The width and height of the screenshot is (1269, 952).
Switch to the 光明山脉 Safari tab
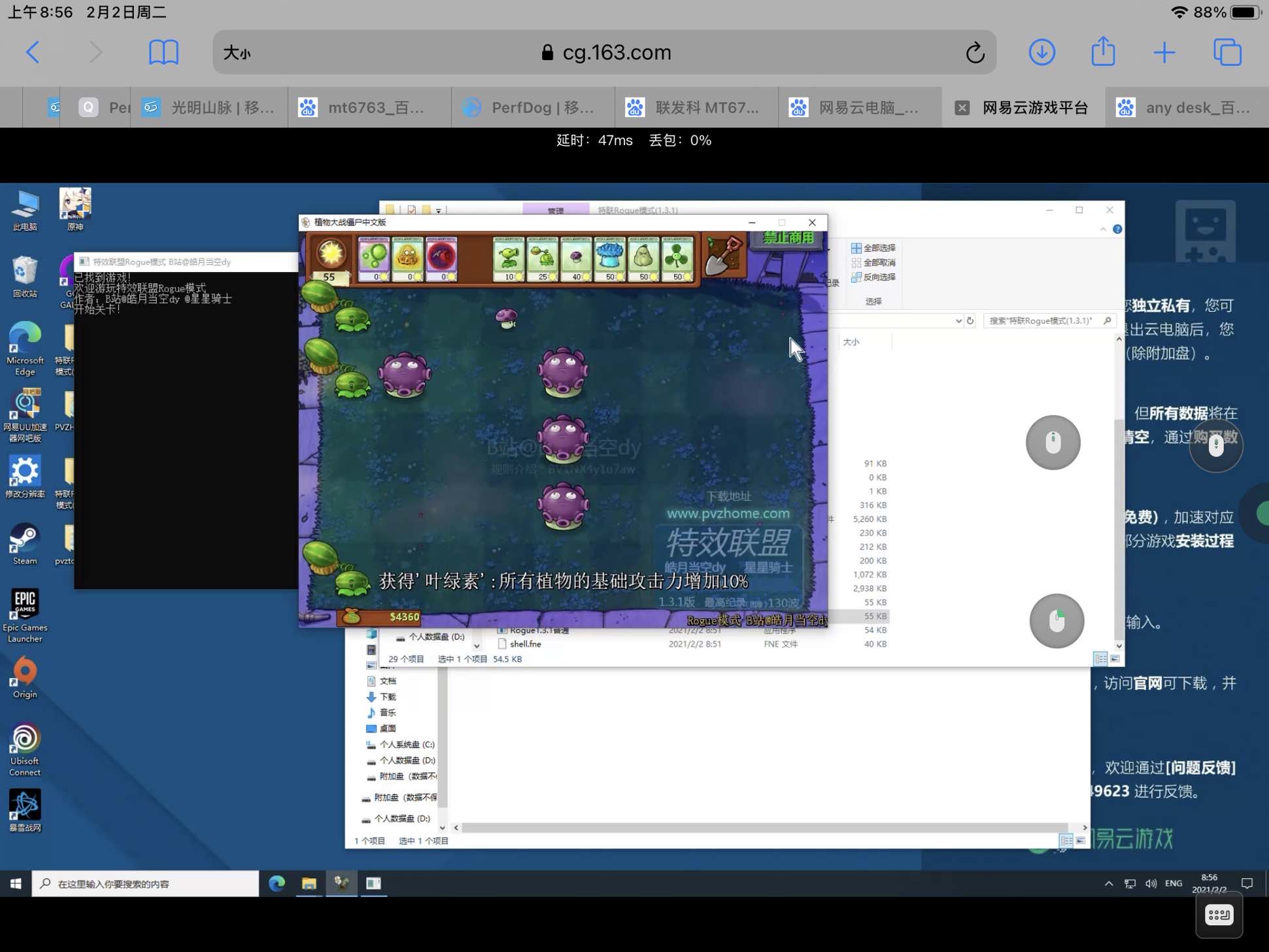pyautogui.click(x=209, y=107)
